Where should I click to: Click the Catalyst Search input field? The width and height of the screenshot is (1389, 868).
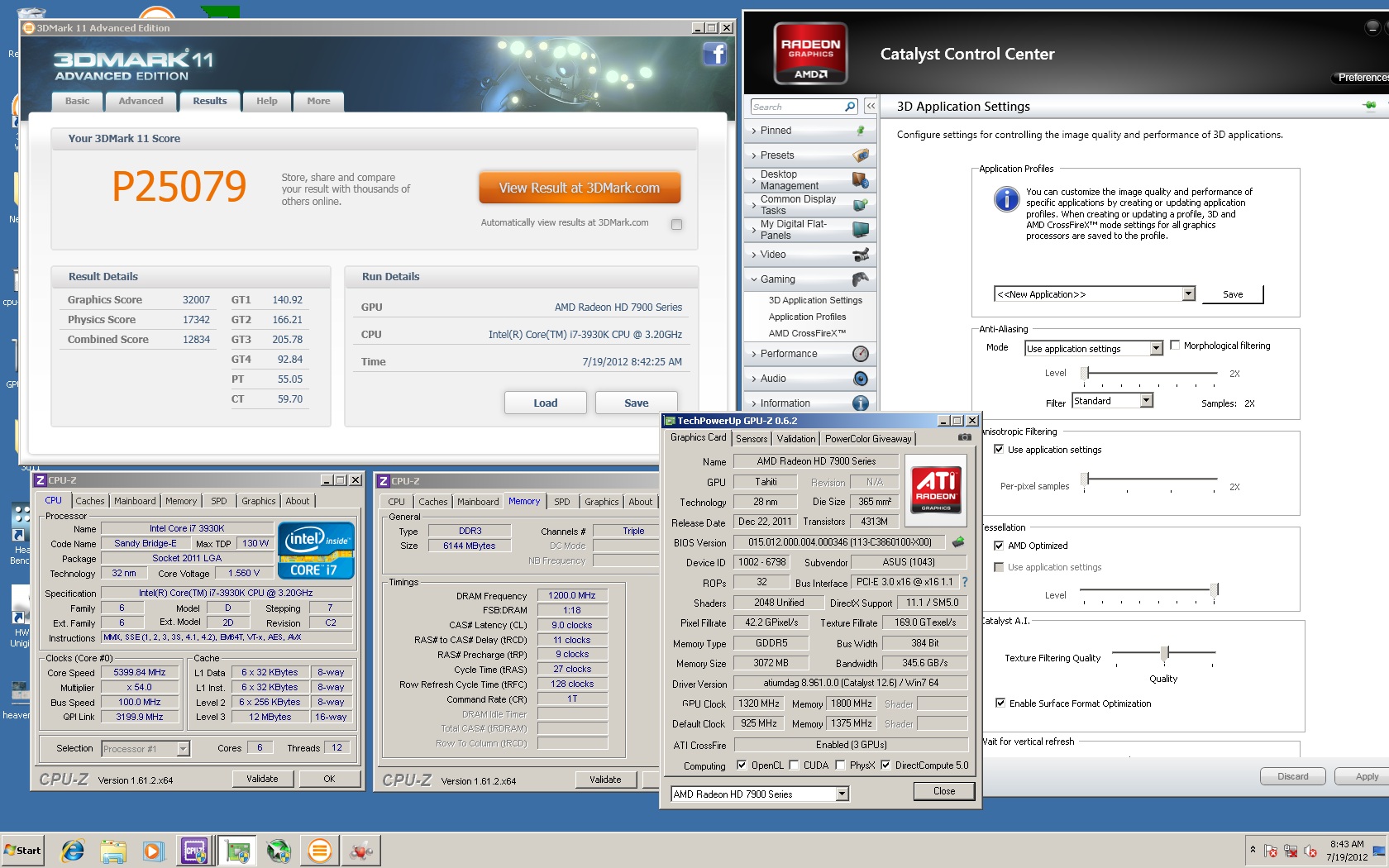click(797, 107)
